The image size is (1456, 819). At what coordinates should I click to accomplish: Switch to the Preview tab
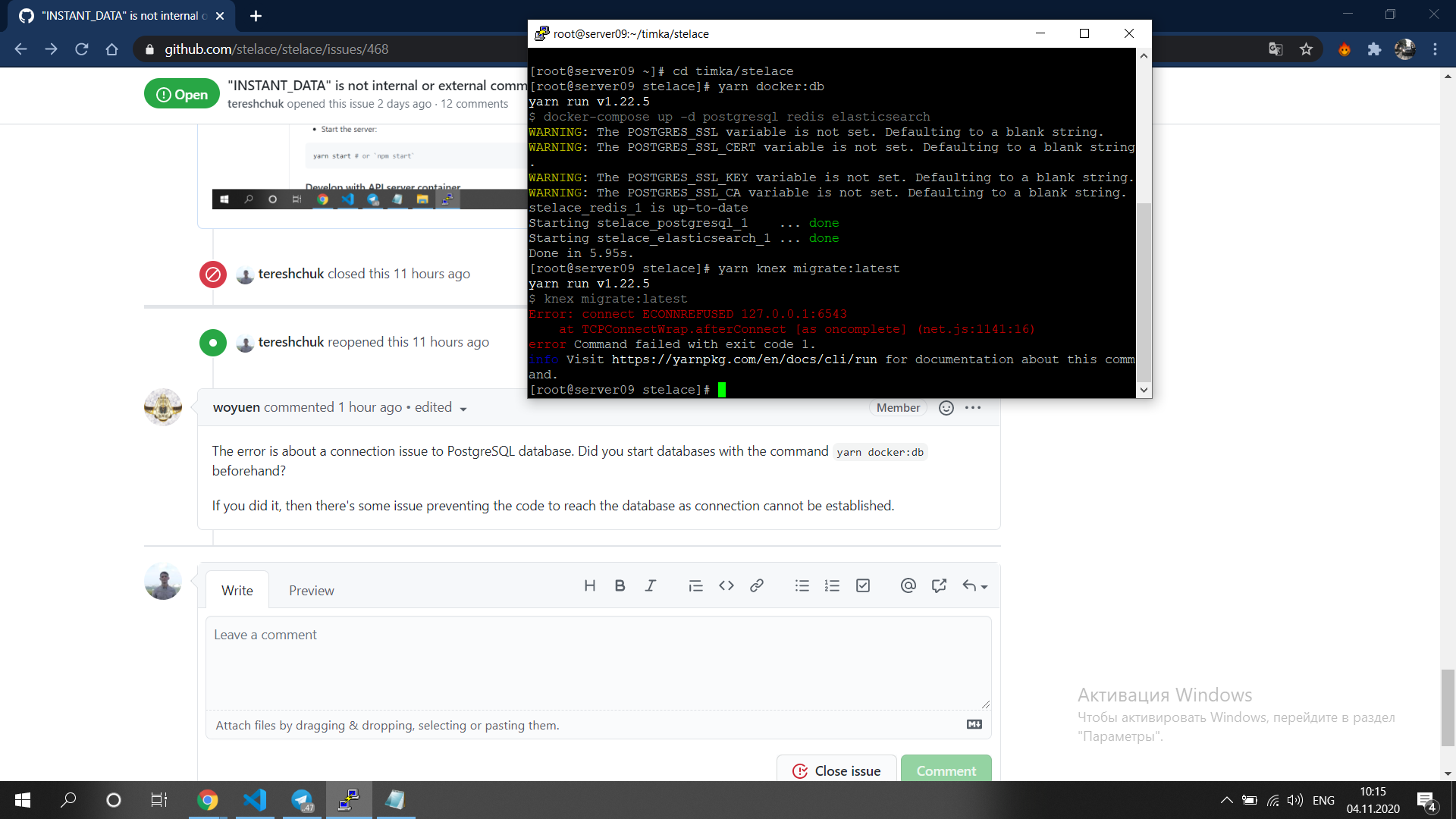pos(311,590)
